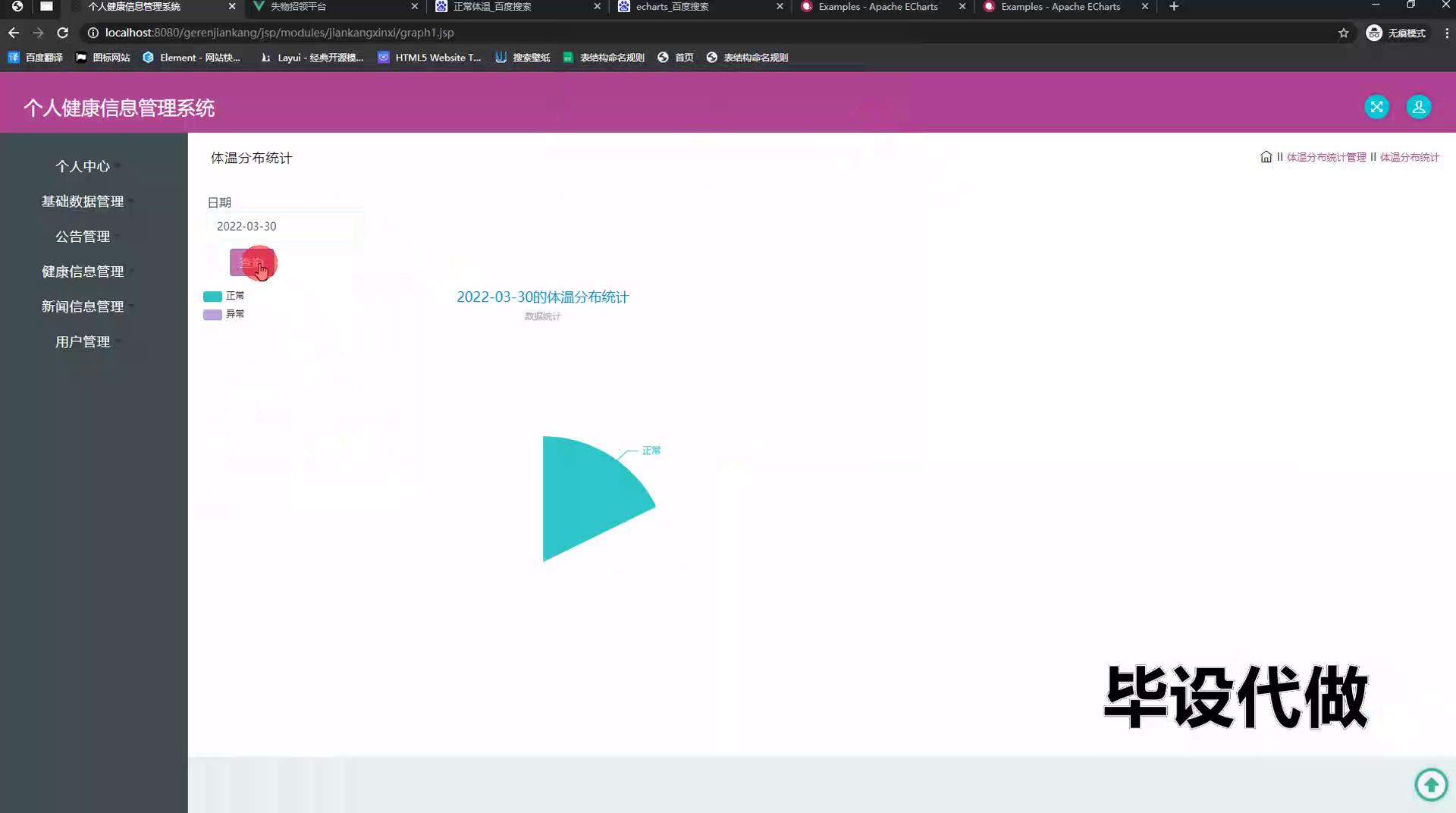Screen dimensions: 1456x813
Task: Open 首页 bookmark
Action: point(676,58)
